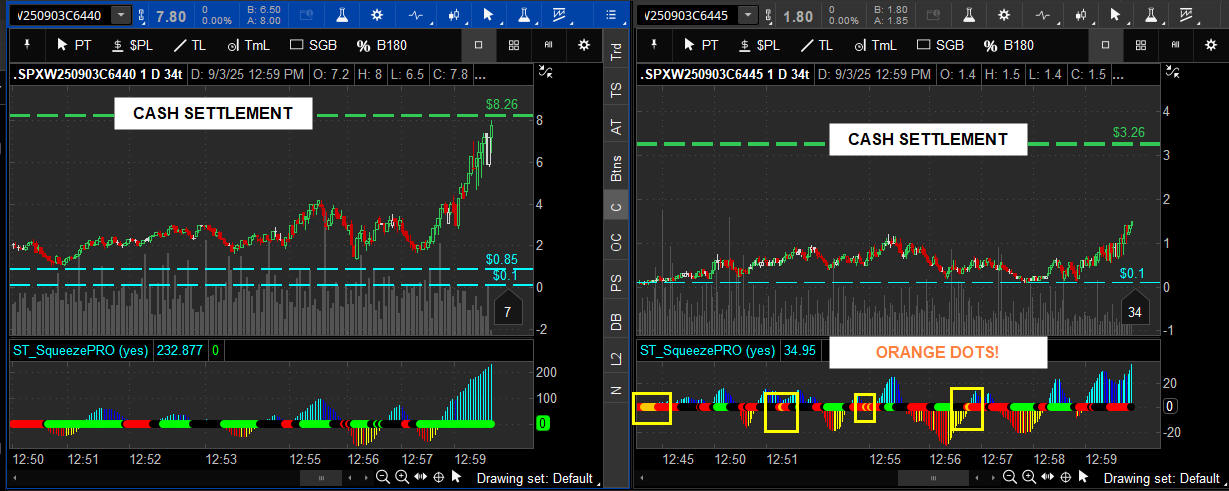Click candlestick chart style icon on right chart
Image resolution: width=1229 pixels, height=491 pixels.
click(x=1082, y=15)
